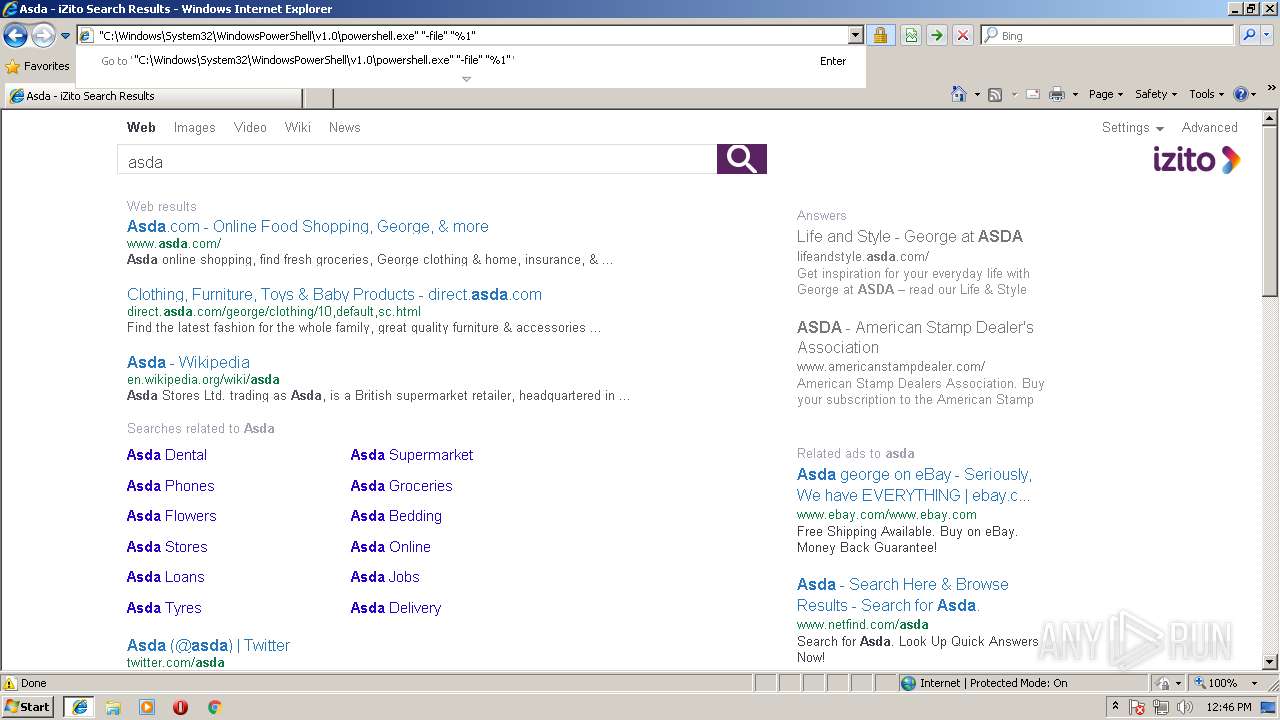The image size is (1280, 720).
Task: Click the 100% zoom level button
Action: (x=1215, y=683)
